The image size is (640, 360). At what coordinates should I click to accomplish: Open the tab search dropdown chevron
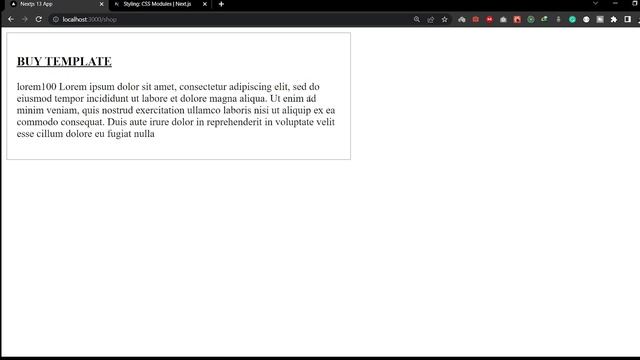pos(596,3)
